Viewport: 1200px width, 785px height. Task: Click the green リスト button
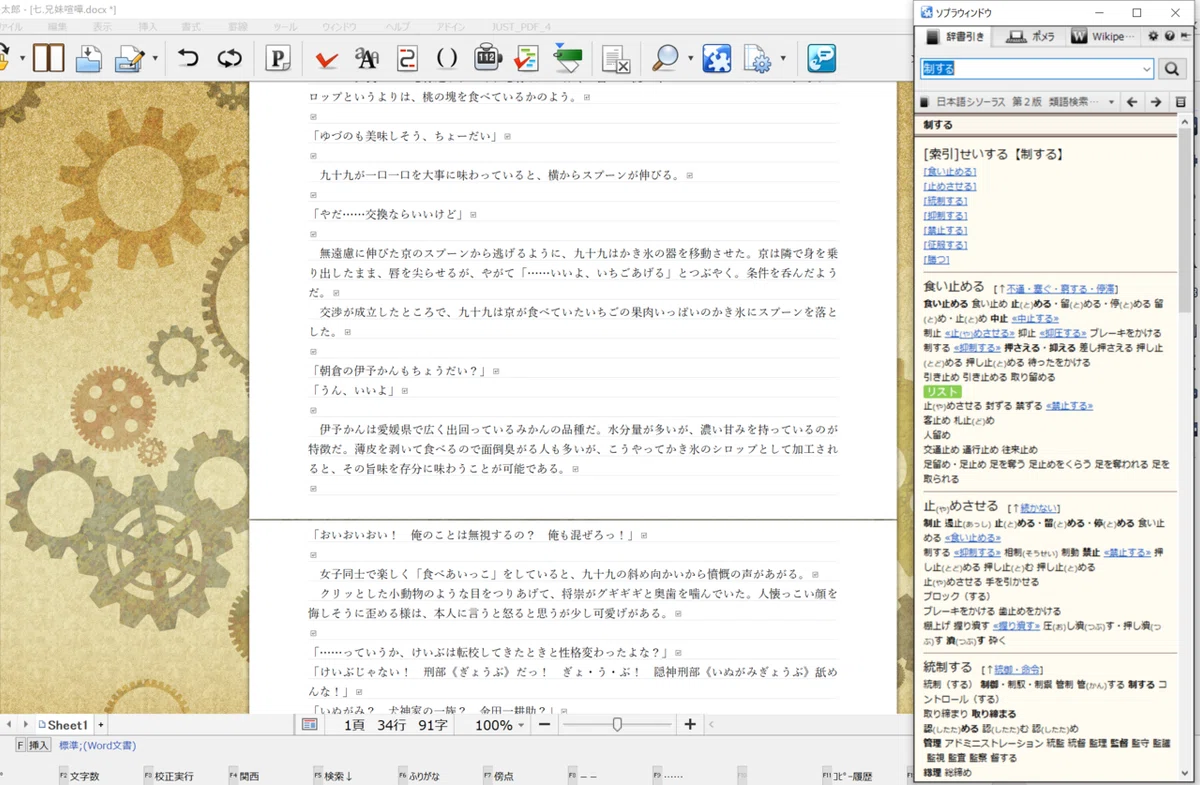943,392
